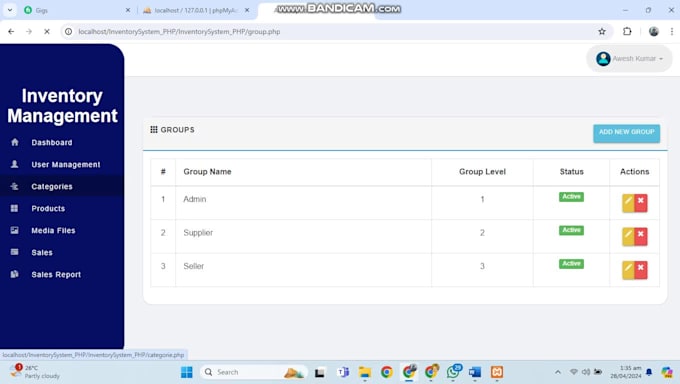Open the taskbar clock and date
This screenshot has height=384, width=680.
tap(625, 372)
